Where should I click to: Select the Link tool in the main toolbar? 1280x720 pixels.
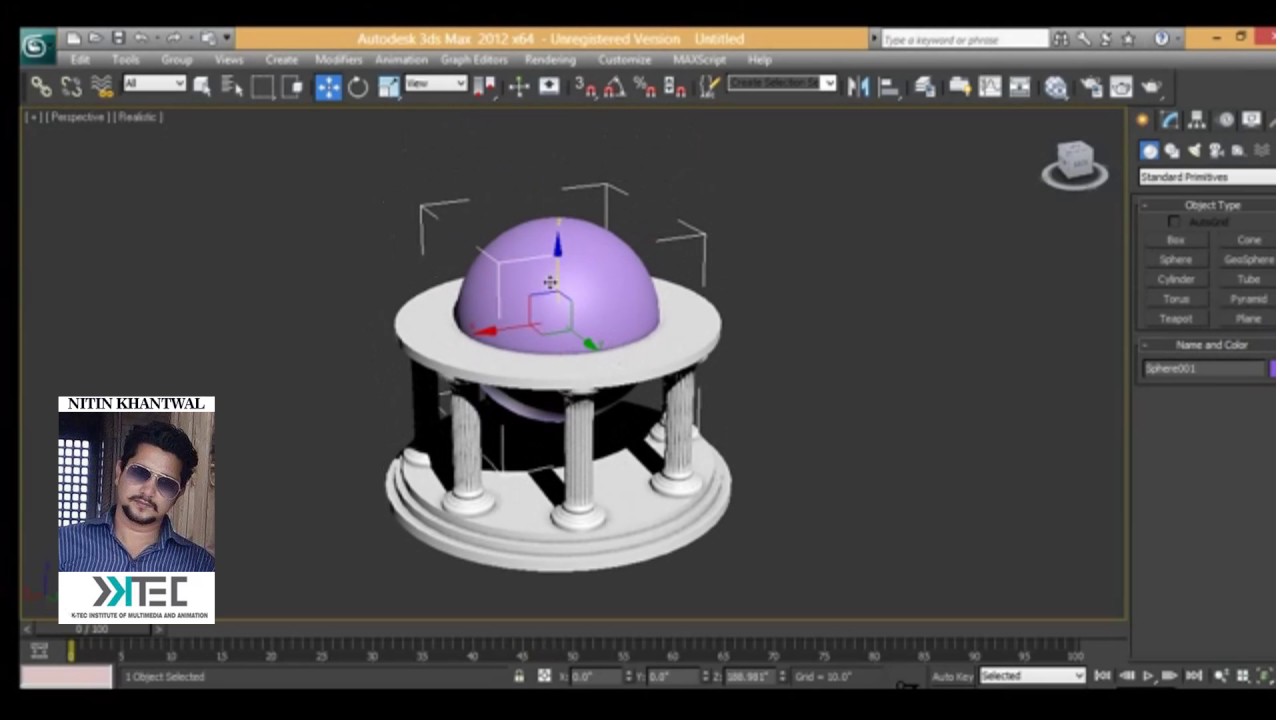pyautogui.click(x=40, y=87)
